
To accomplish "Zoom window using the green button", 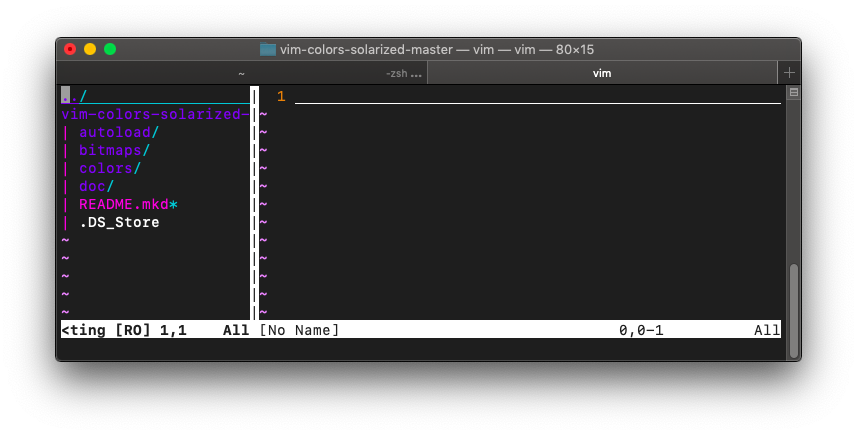I will click(x=110, y=49).
